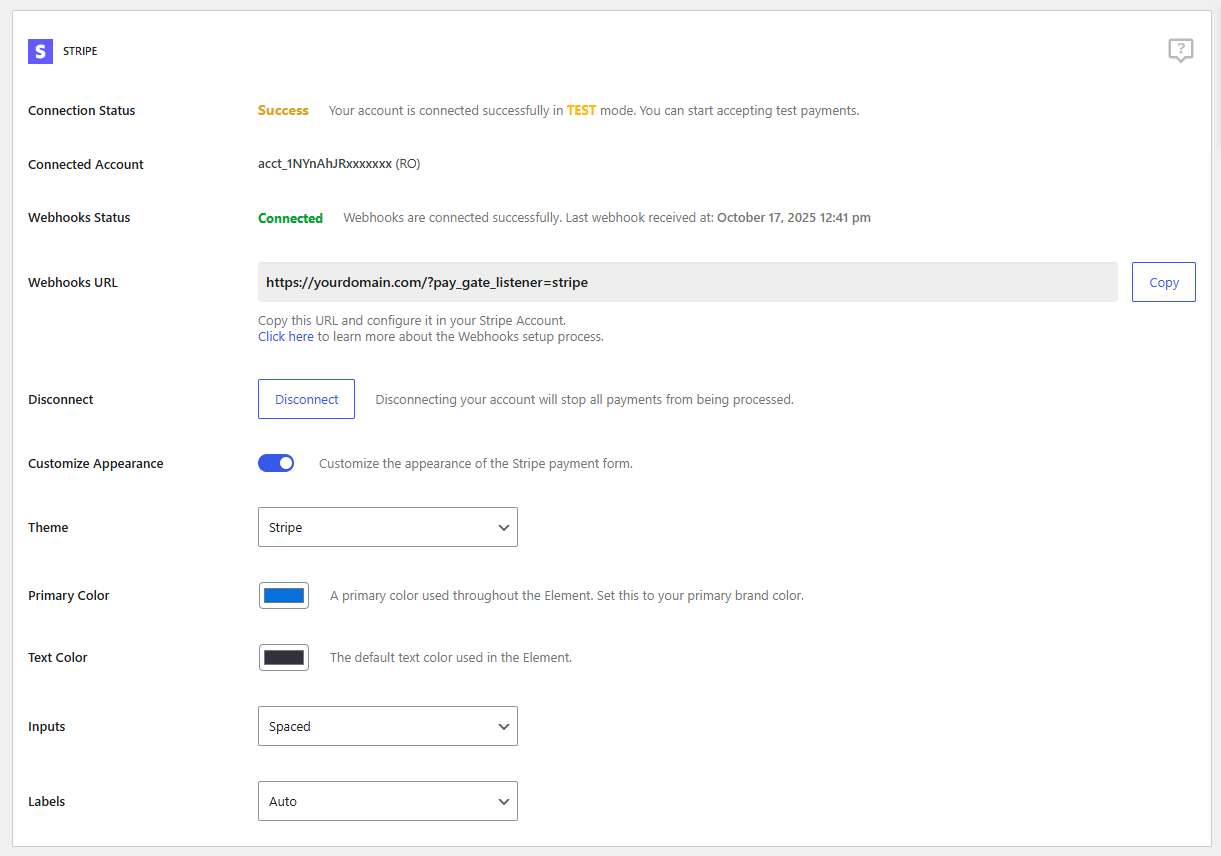Click the Disconnect button
Screen dimensions: 1221x856
tap(306, 399)
